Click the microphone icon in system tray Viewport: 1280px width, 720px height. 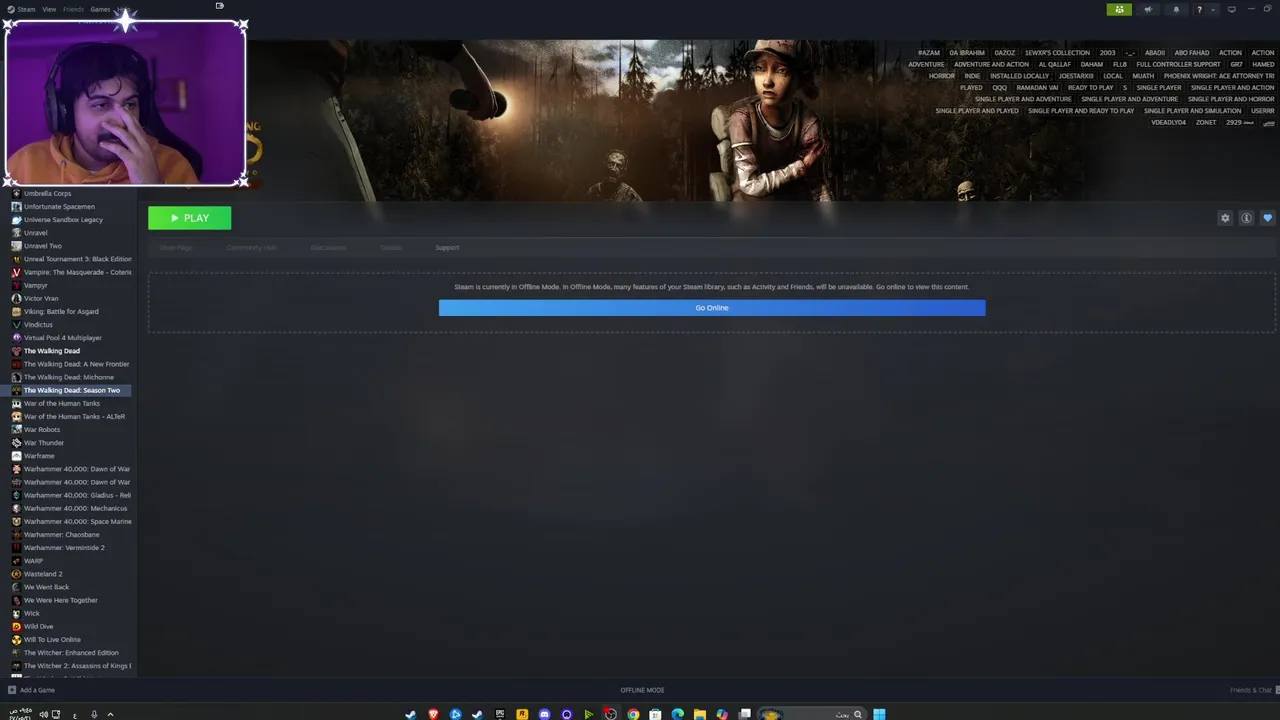[x=94, y=714]
